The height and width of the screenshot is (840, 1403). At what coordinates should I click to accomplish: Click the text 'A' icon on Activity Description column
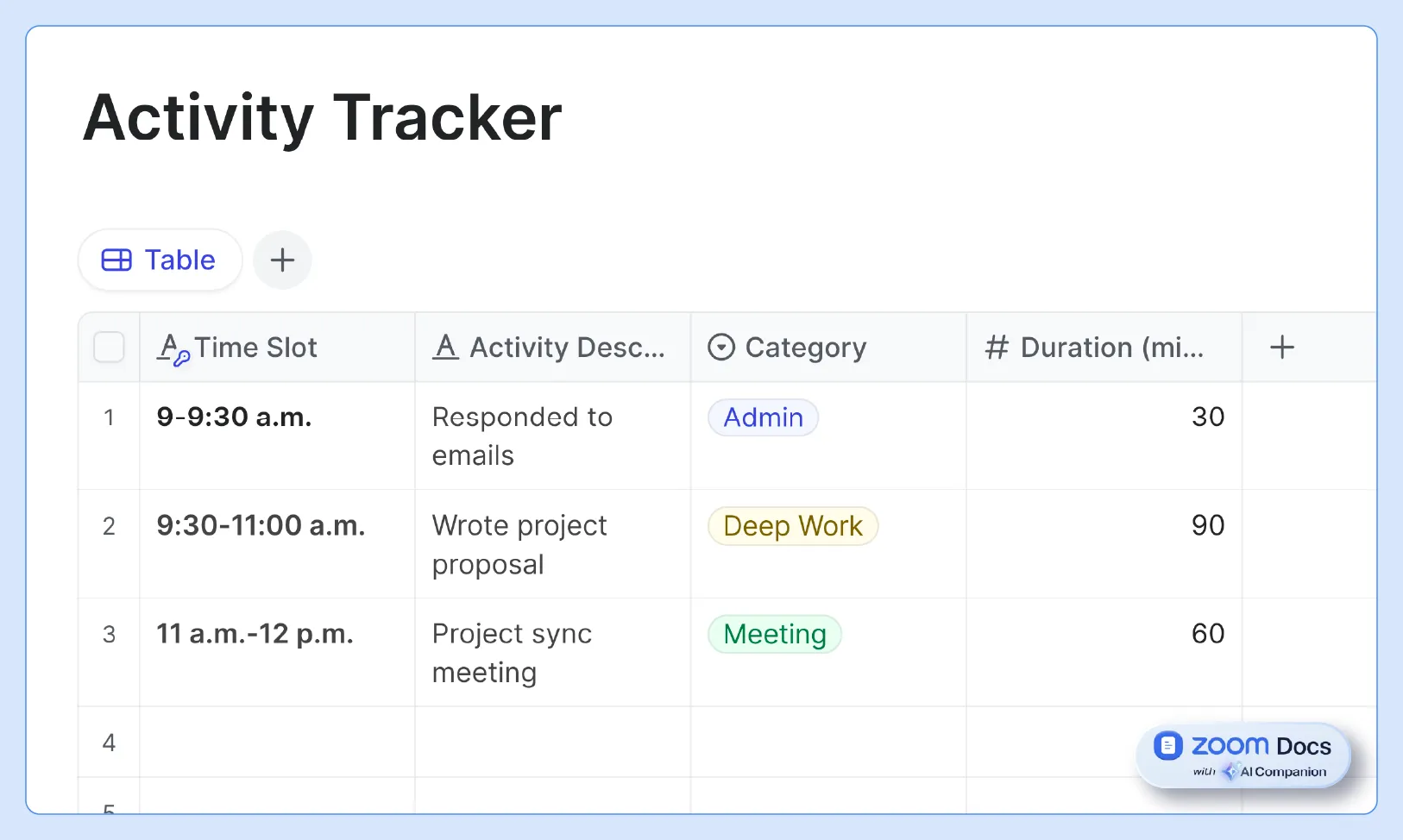(444, 347)
